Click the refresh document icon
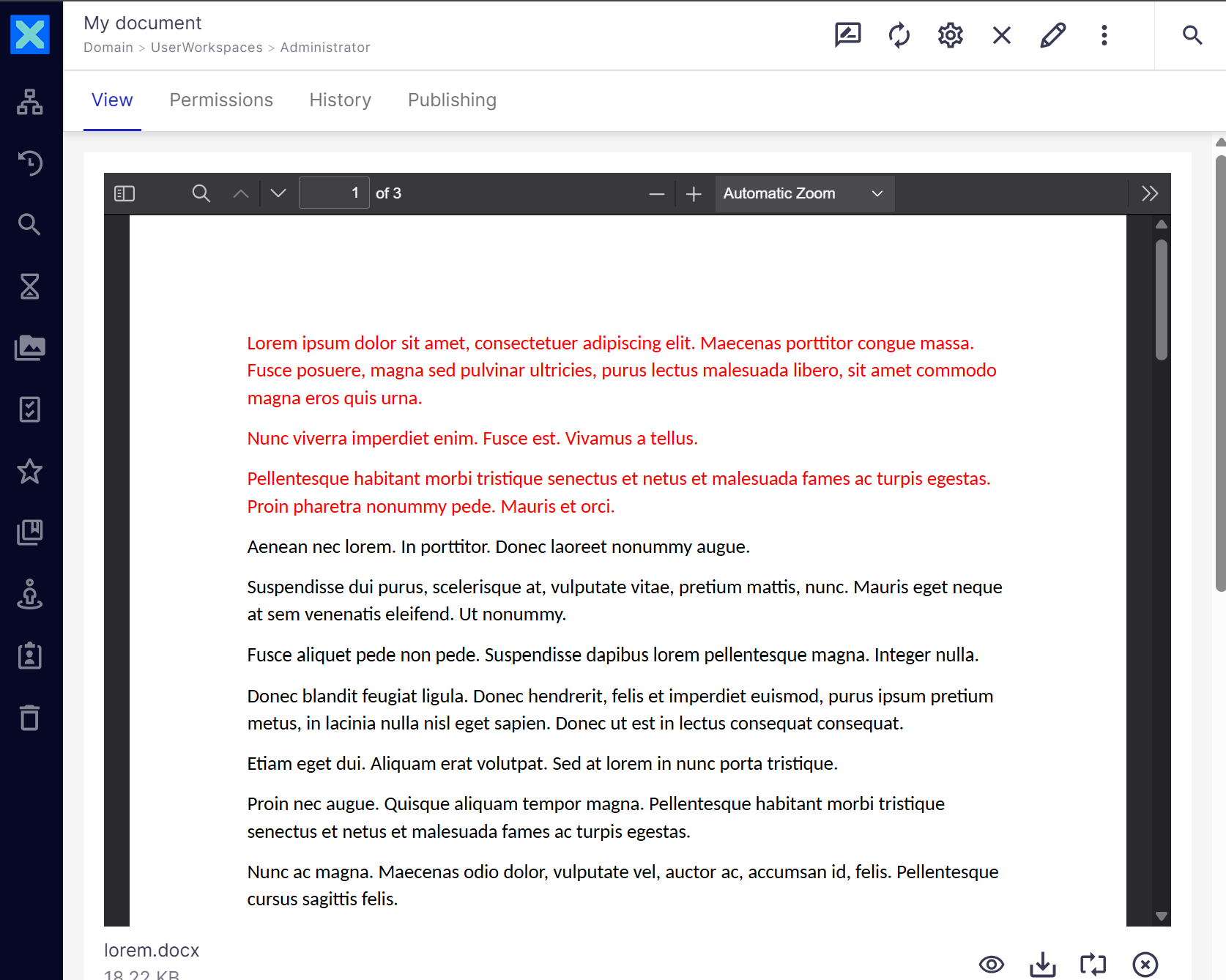The width and height of the screenshot is (1226, 980). [899, 35]
